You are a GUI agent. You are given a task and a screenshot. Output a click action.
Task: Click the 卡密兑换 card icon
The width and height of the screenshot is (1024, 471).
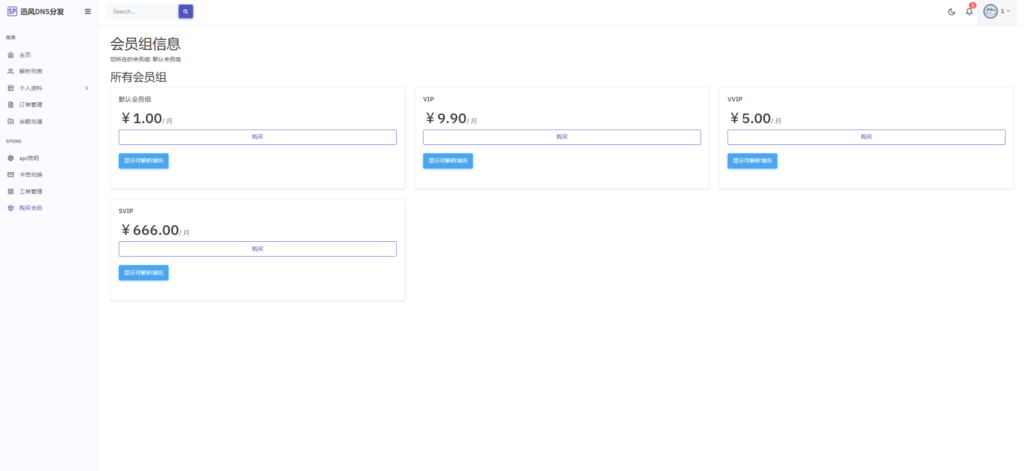pyautogui.click(x=11, y=175)
